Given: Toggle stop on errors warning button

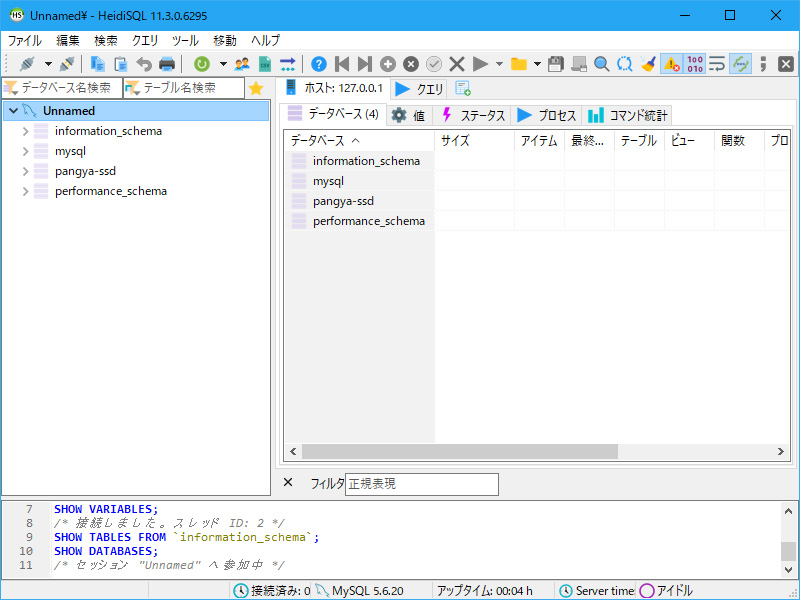Looking at the screenshot, I should pyautogui.click(x=671, y=64).
